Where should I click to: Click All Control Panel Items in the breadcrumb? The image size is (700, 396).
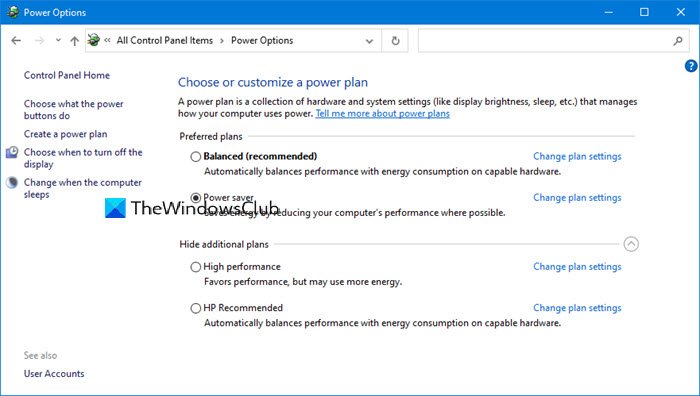coord(165,40)
